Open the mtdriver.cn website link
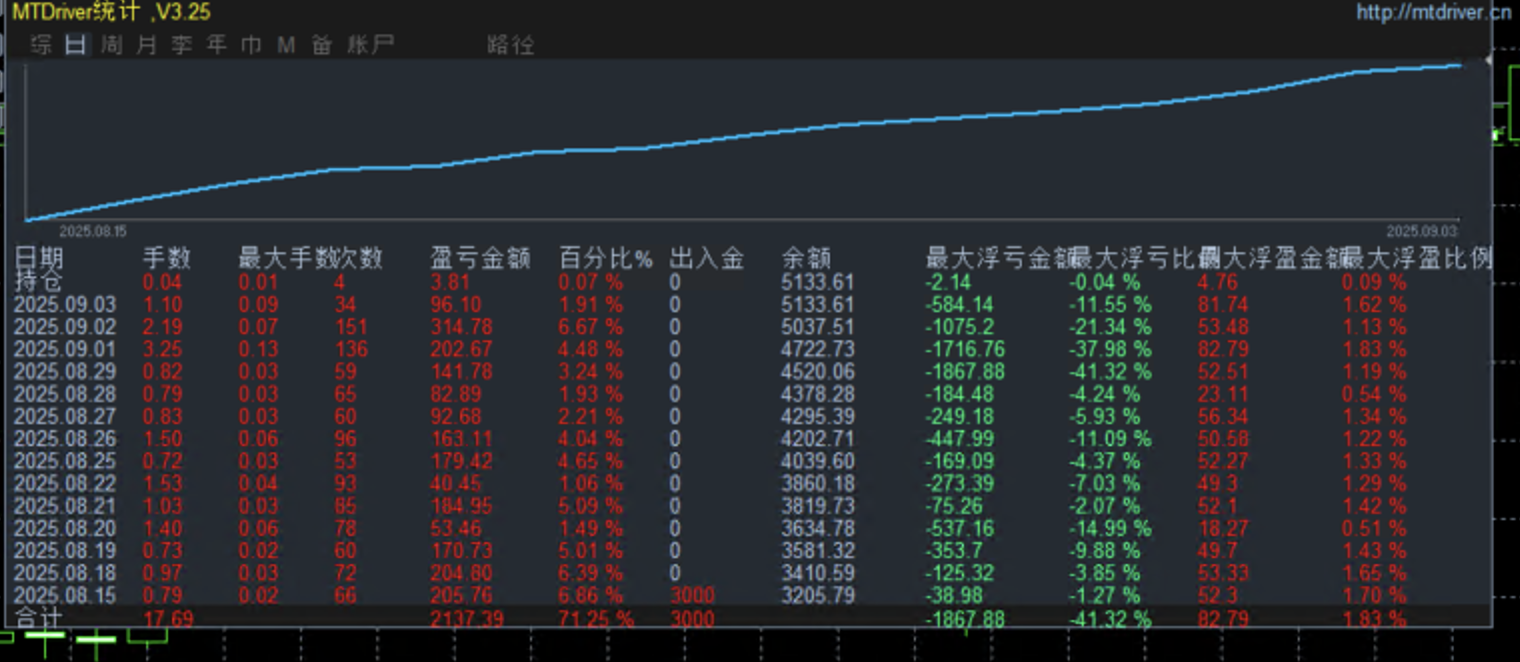This screenshot has width=1520, height=662. [1433, 12]
